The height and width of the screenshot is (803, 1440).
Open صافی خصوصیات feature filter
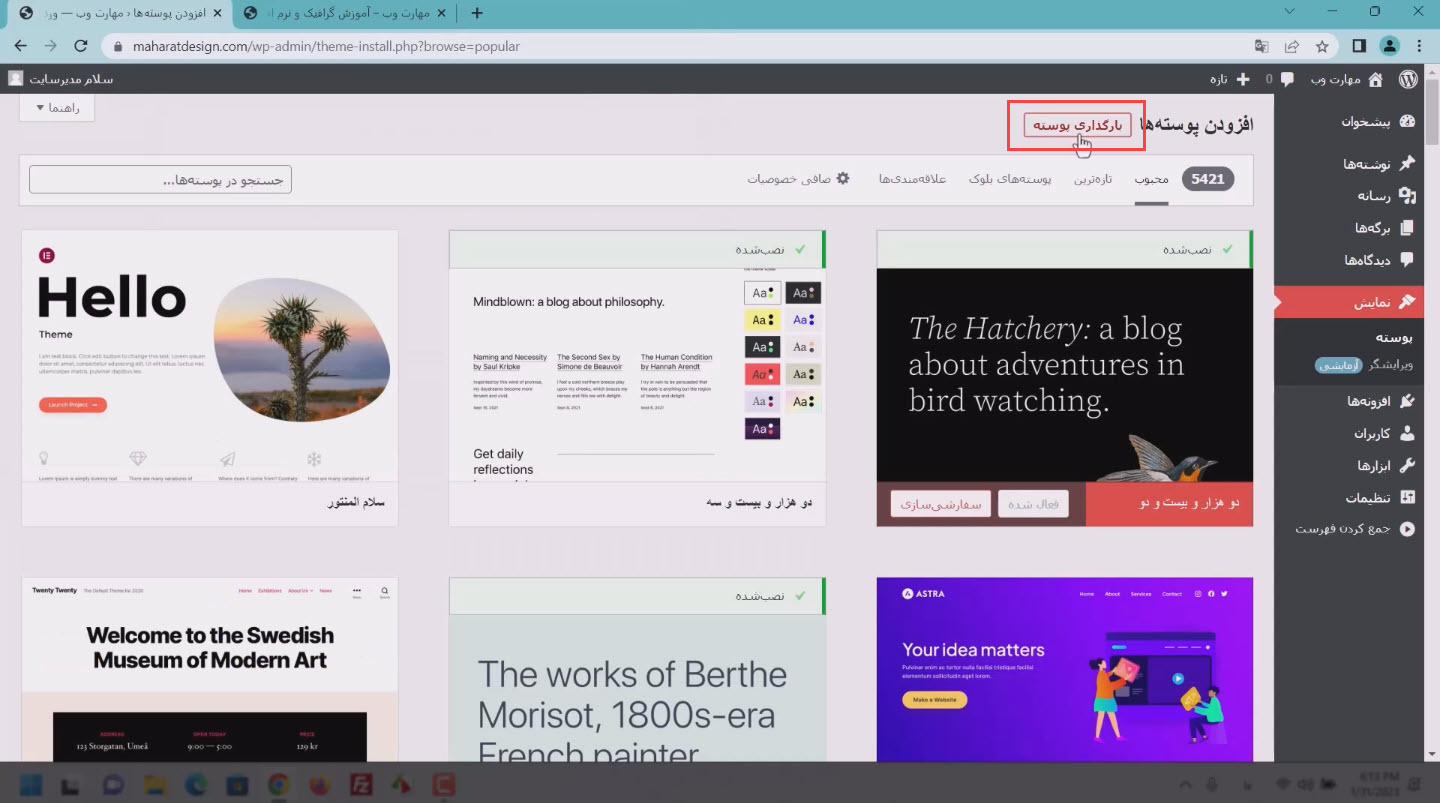[798, 179]
